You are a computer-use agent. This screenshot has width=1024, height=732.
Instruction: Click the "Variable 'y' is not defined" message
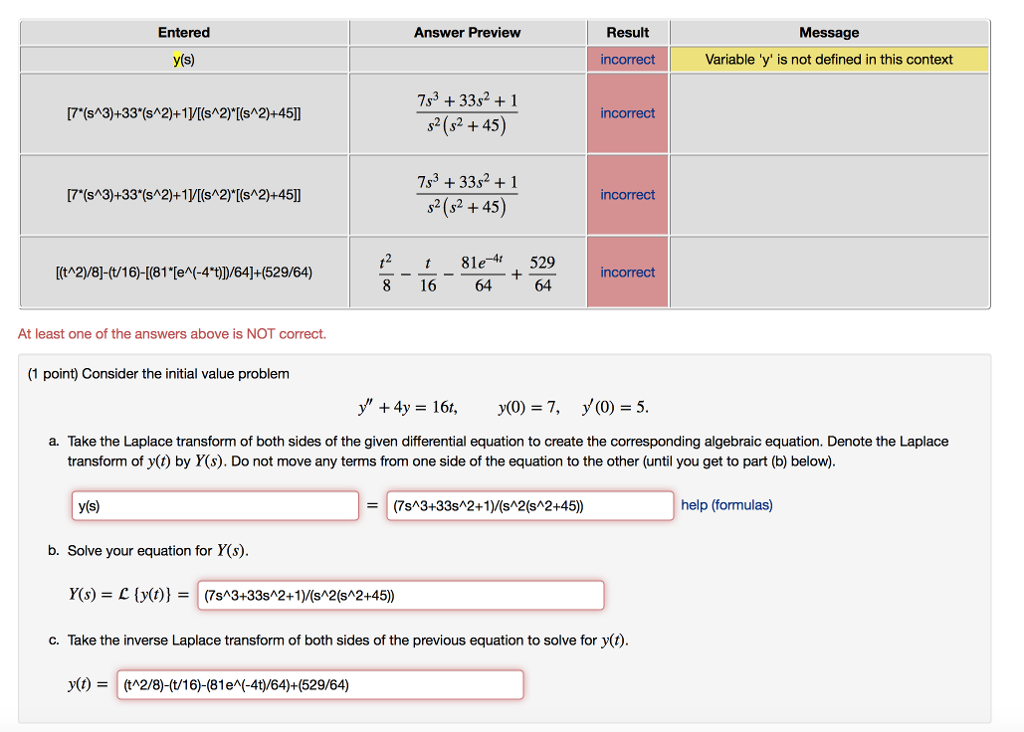click(x=829, y=60)
